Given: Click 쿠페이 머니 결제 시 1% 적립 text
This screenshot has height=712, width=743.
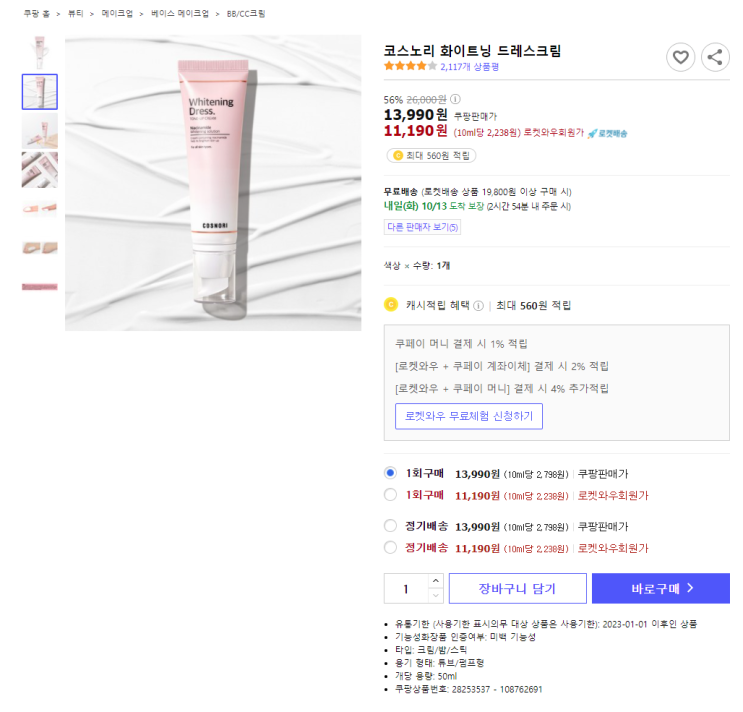Looking at the screenshot, I should tap(461, 344).
